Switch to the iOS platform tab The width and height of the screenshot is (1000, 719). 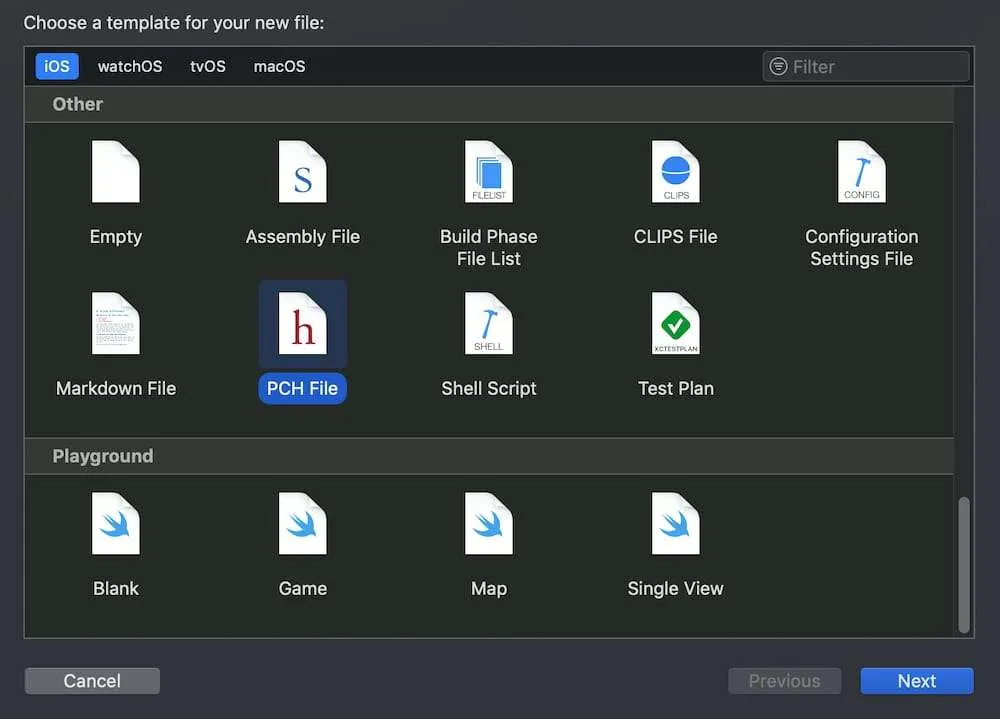(x=57, y=66)
